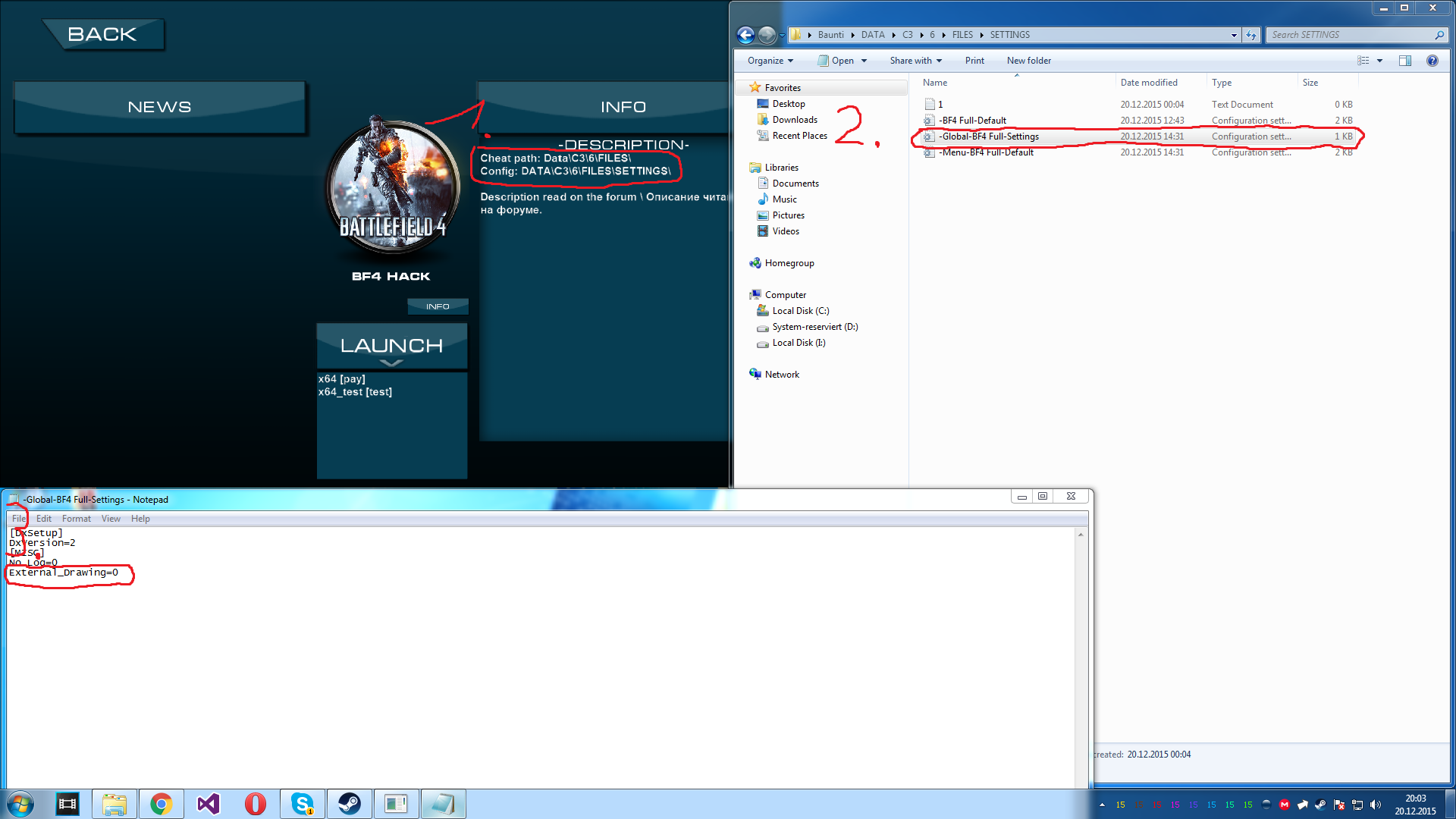Screen dimensions: 1456x819
Task: Toggle the preview pane icon
Action: click(x=1404, y=61)
